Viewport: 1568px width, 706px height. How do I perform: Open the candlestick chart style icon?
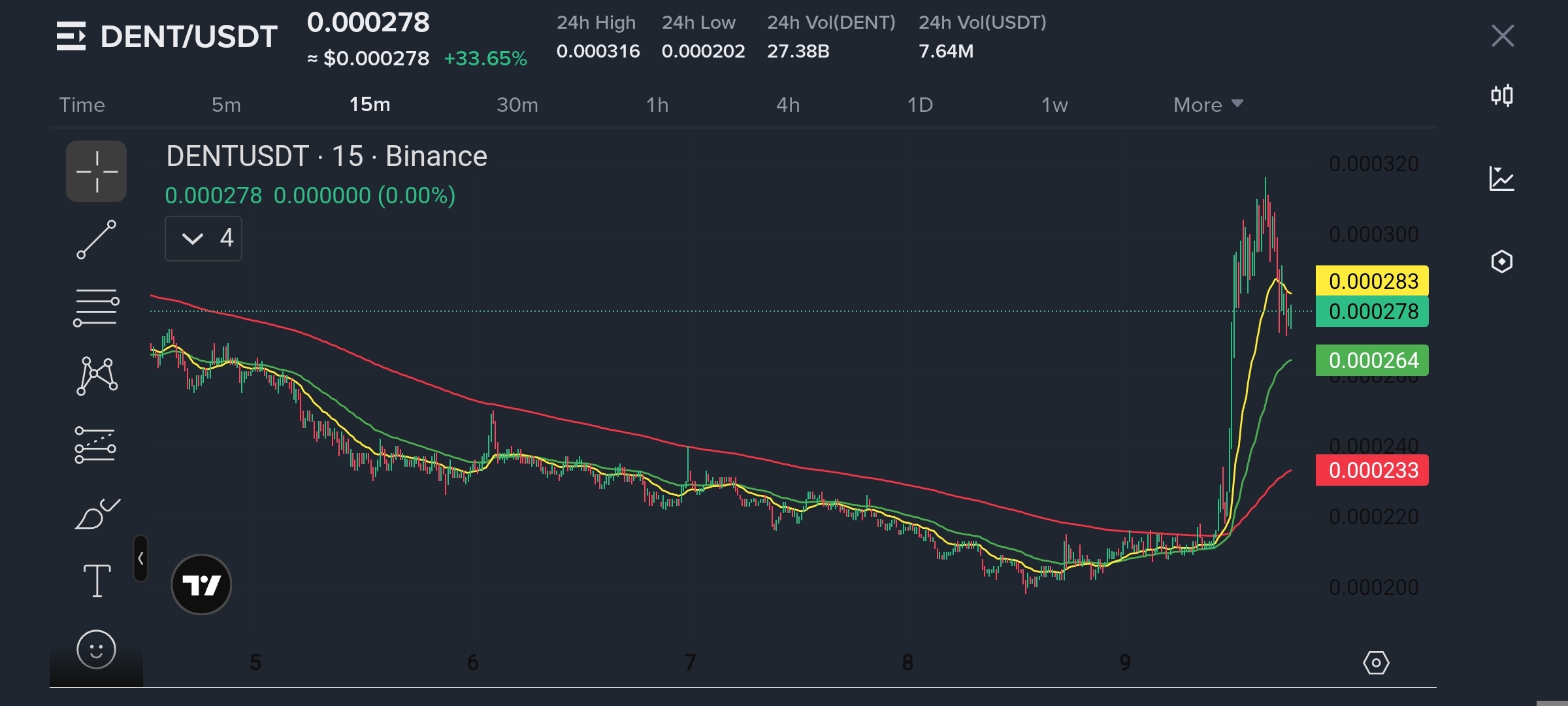(1502, 96)
